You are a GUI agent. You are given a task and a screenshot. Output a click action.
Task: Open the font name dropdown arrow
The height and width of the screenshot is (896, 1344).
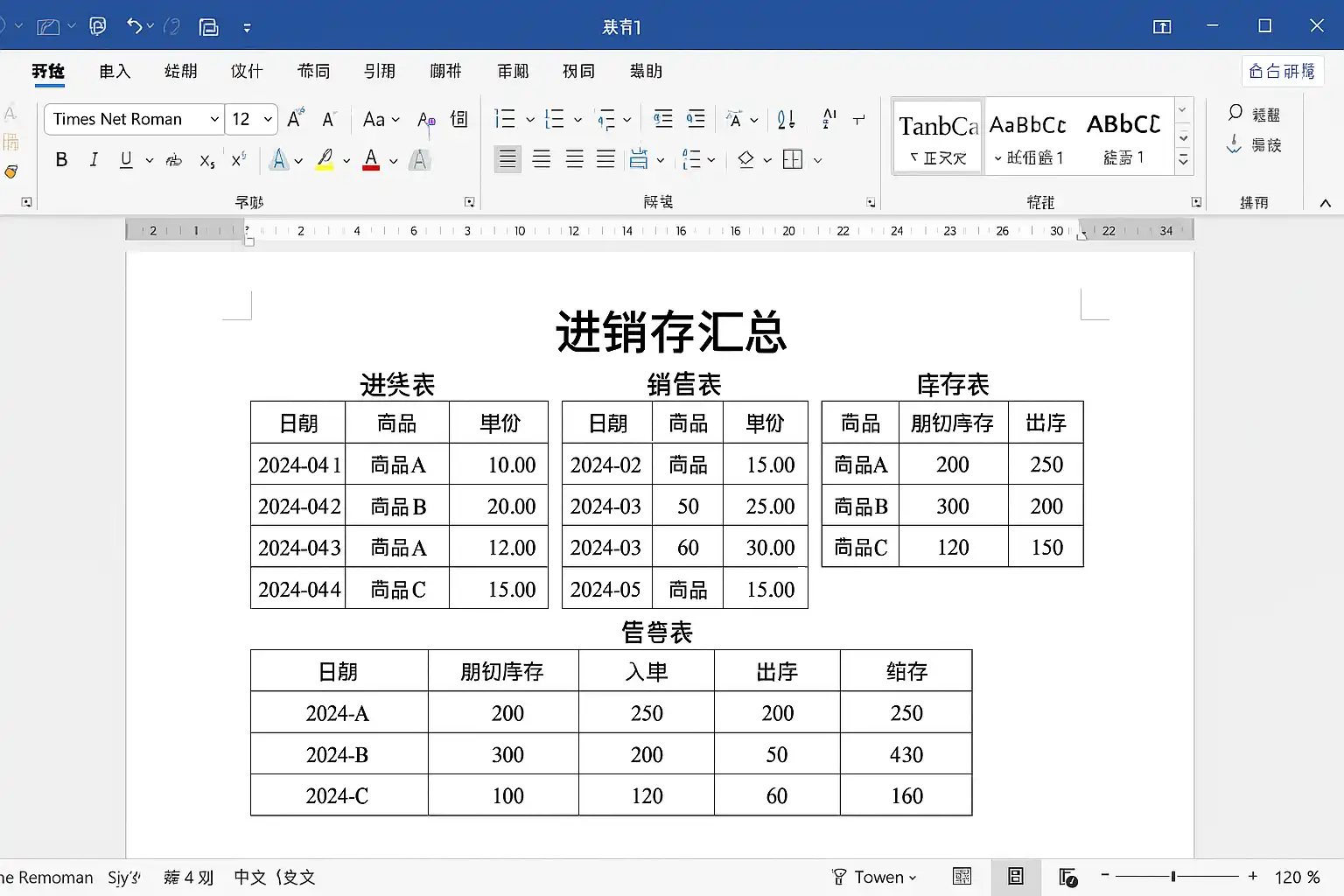click(214, 119)
